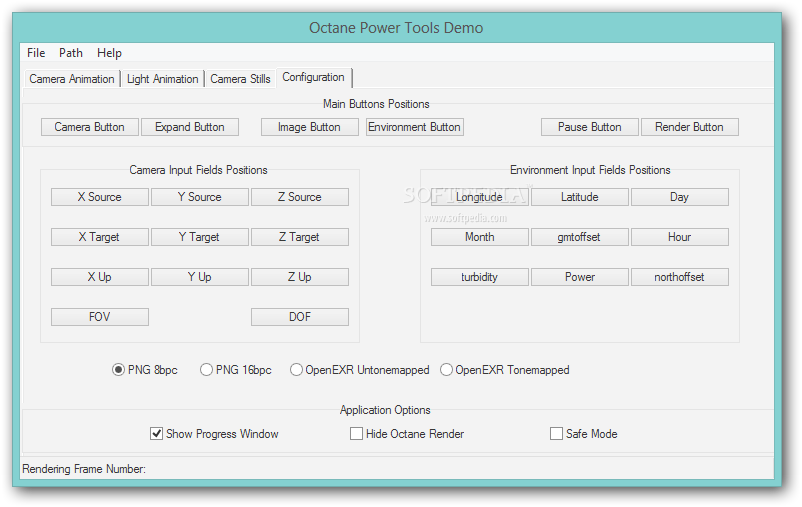Image resolution: width=802 pixels, height=507 pixels.
Task: Click the Power button
Action: (580, 277)
